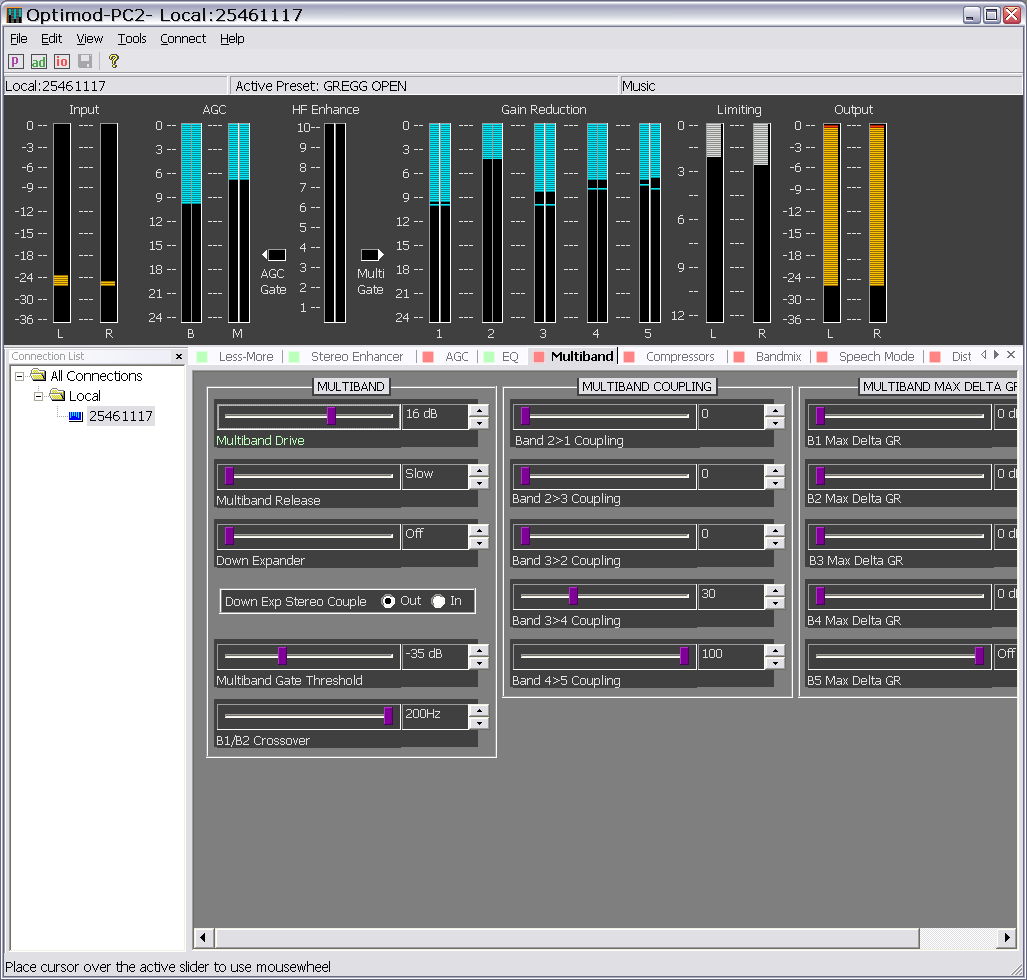Select Down Exp Stereo Couple In radio
The height and width of the screenshot is (980, 1027).
[438, 601]
